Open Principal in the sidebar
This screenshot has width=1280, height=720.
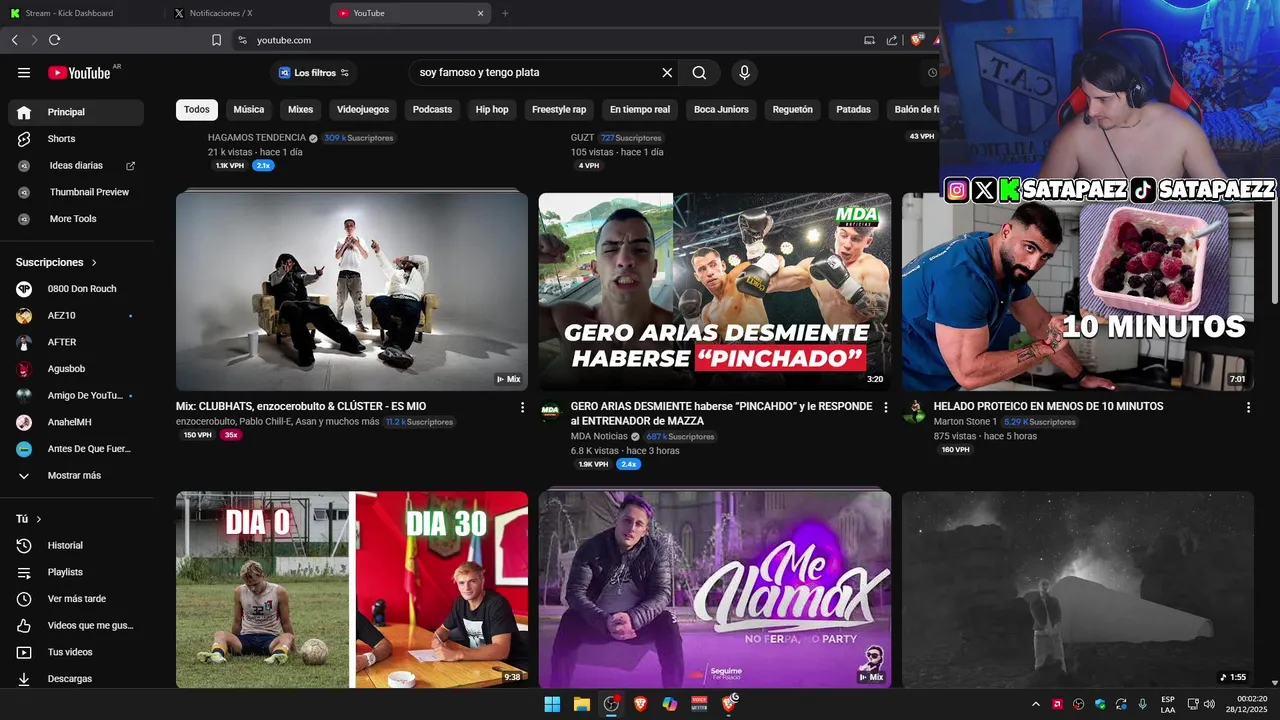pyautogui.click(x=76, y=112)
